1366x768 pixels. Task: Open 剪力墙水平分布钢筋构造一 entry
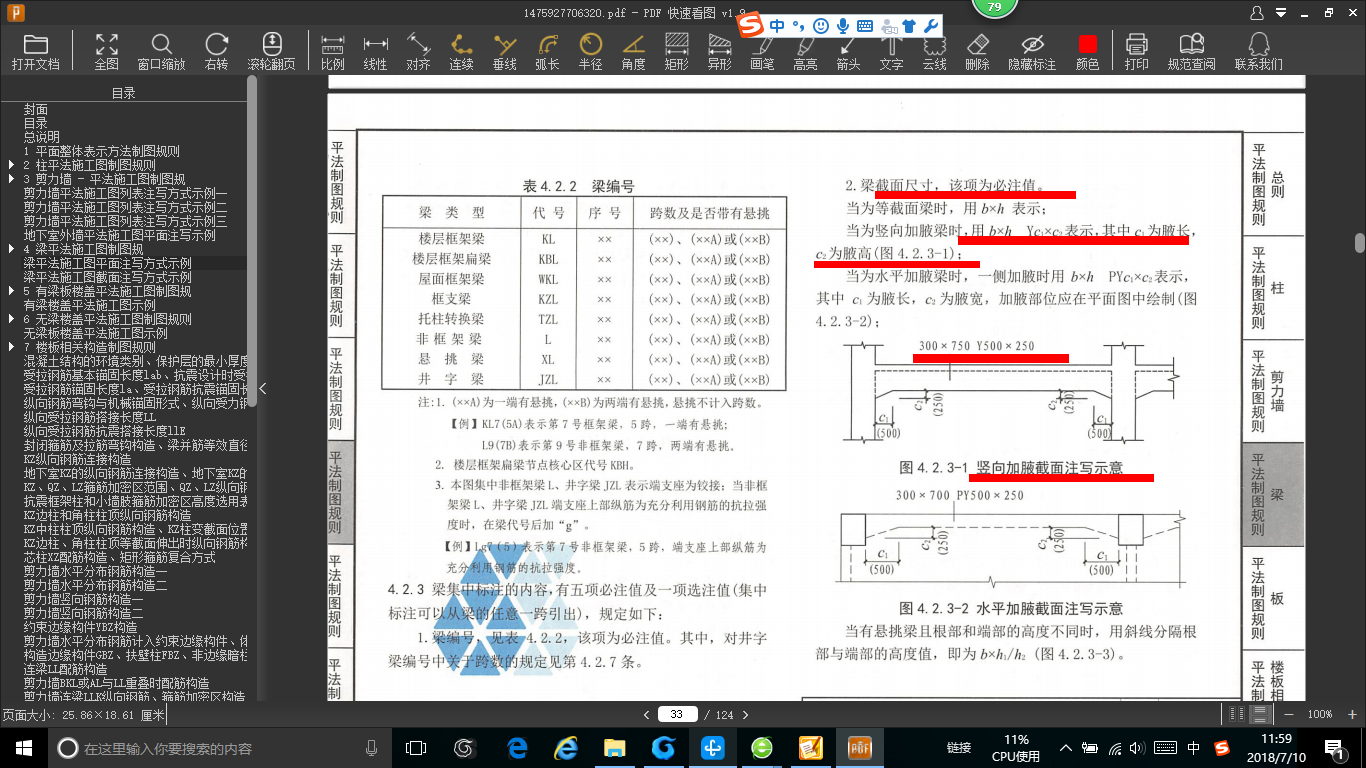tap(95, 571)
